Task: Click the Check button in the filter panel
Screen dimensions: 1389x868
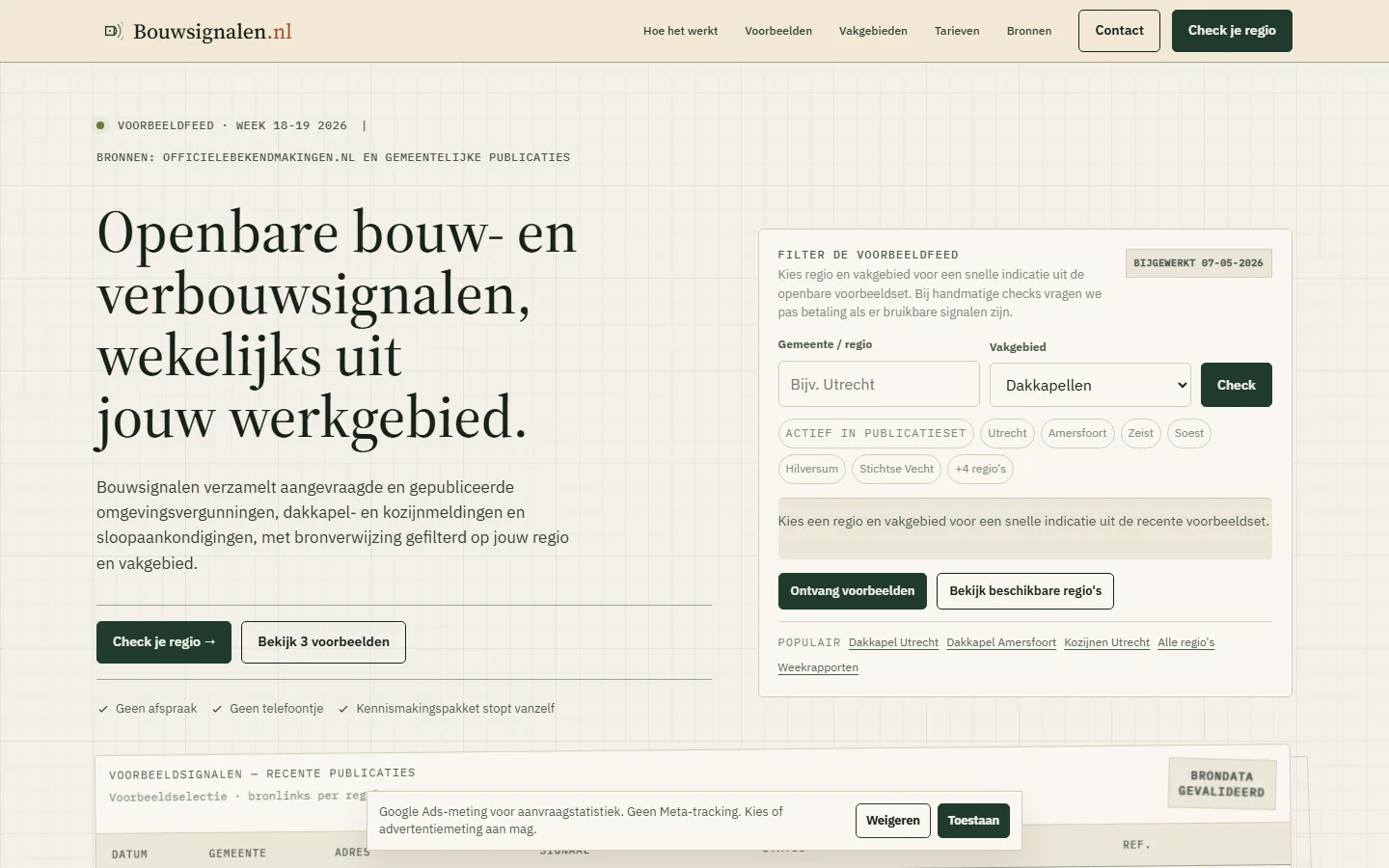Action: click(x=1236, y=385)
